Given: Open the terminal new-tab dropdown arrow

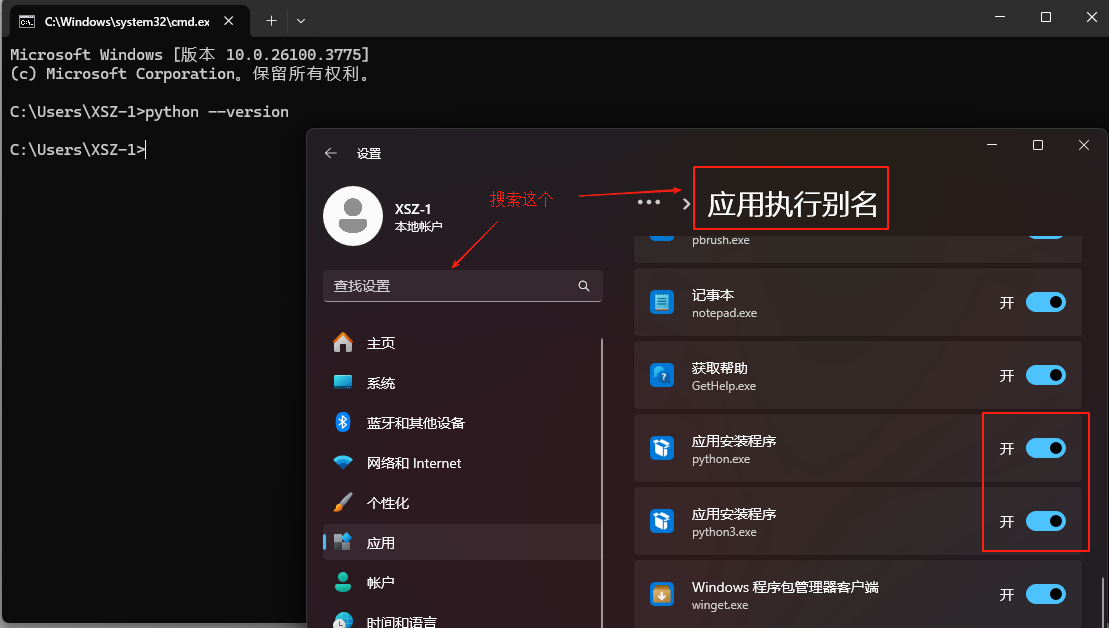Looking at the screenshot, I should tap(301, 20).
